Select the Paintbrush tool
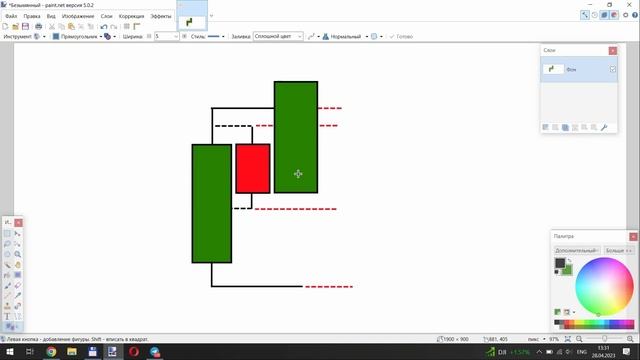640x360 pixels. coord(7,285)
